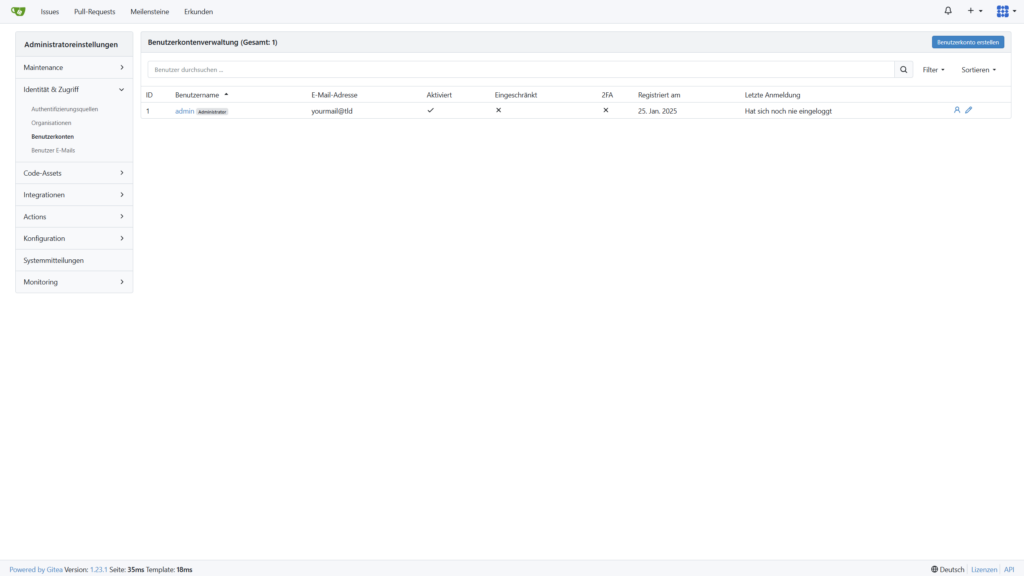Screen dimensions: 1024x576
Task: Open the plus create menu
Action: click(x=974, y=11)
